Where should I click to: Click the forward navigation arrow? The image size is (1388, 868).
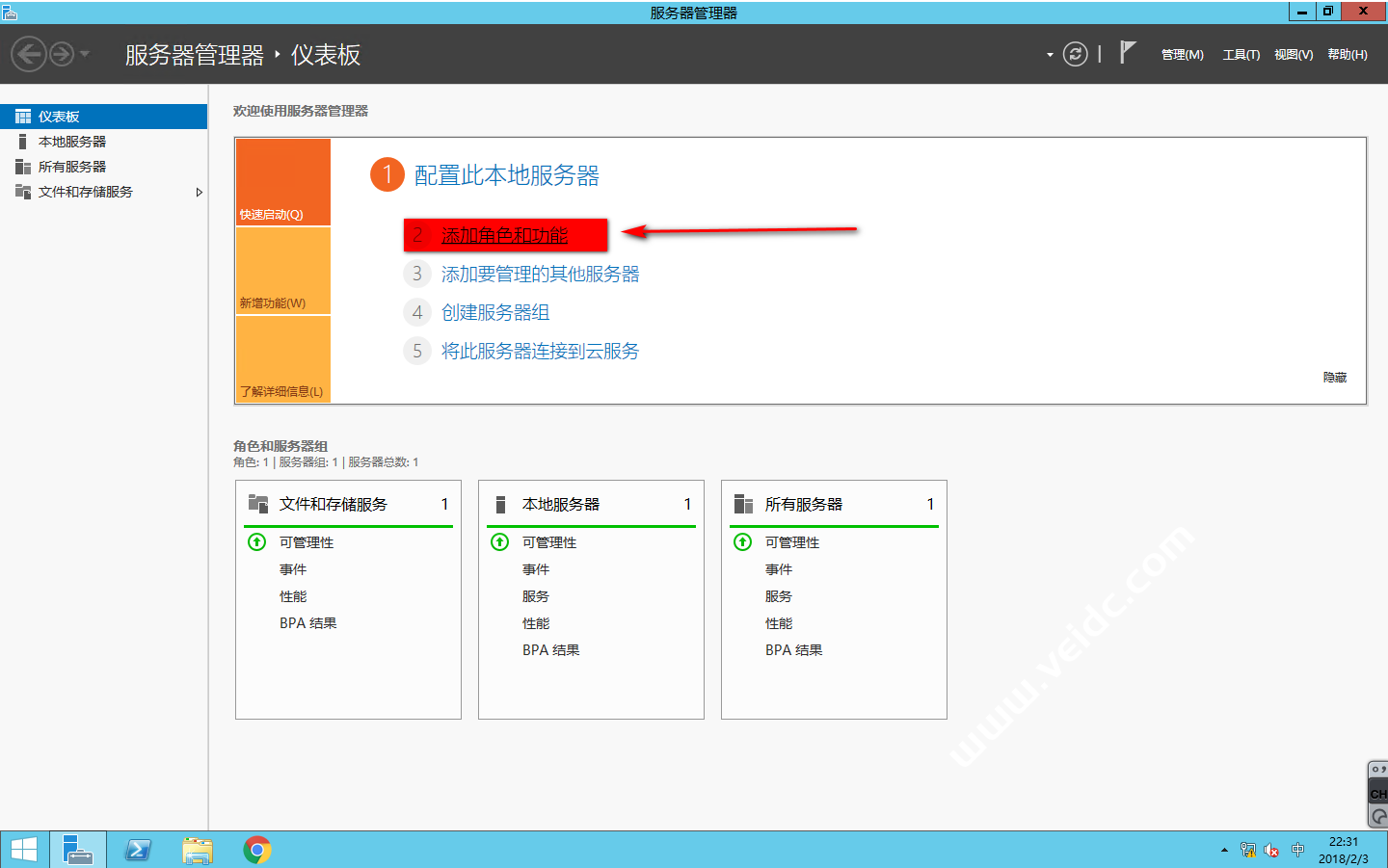coord(62,54)
